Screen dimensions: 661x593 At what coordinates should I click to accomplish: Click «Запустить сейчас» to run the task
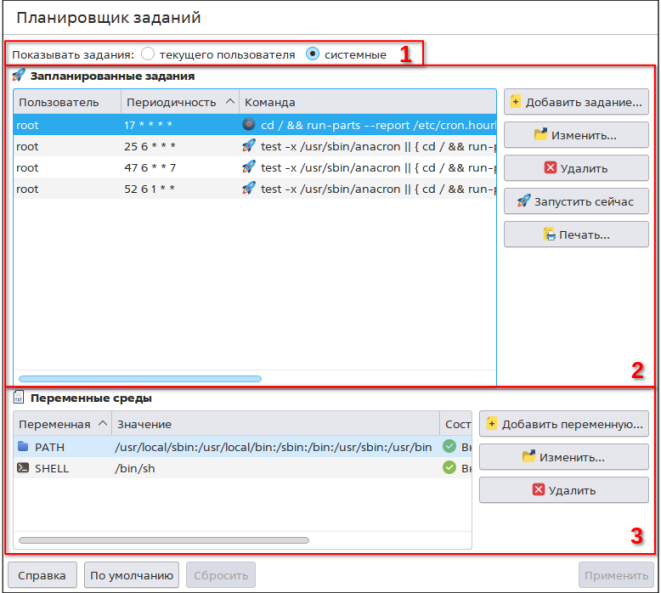tap(575, 201)
